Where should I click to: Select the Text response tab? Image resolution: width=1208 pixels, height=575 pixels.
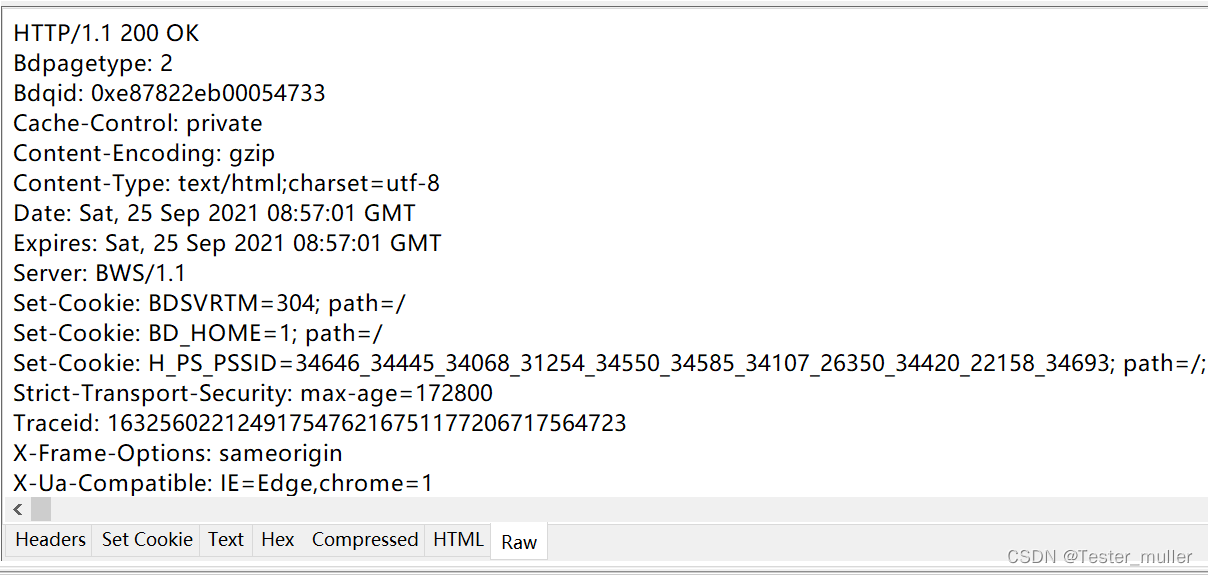226,540
